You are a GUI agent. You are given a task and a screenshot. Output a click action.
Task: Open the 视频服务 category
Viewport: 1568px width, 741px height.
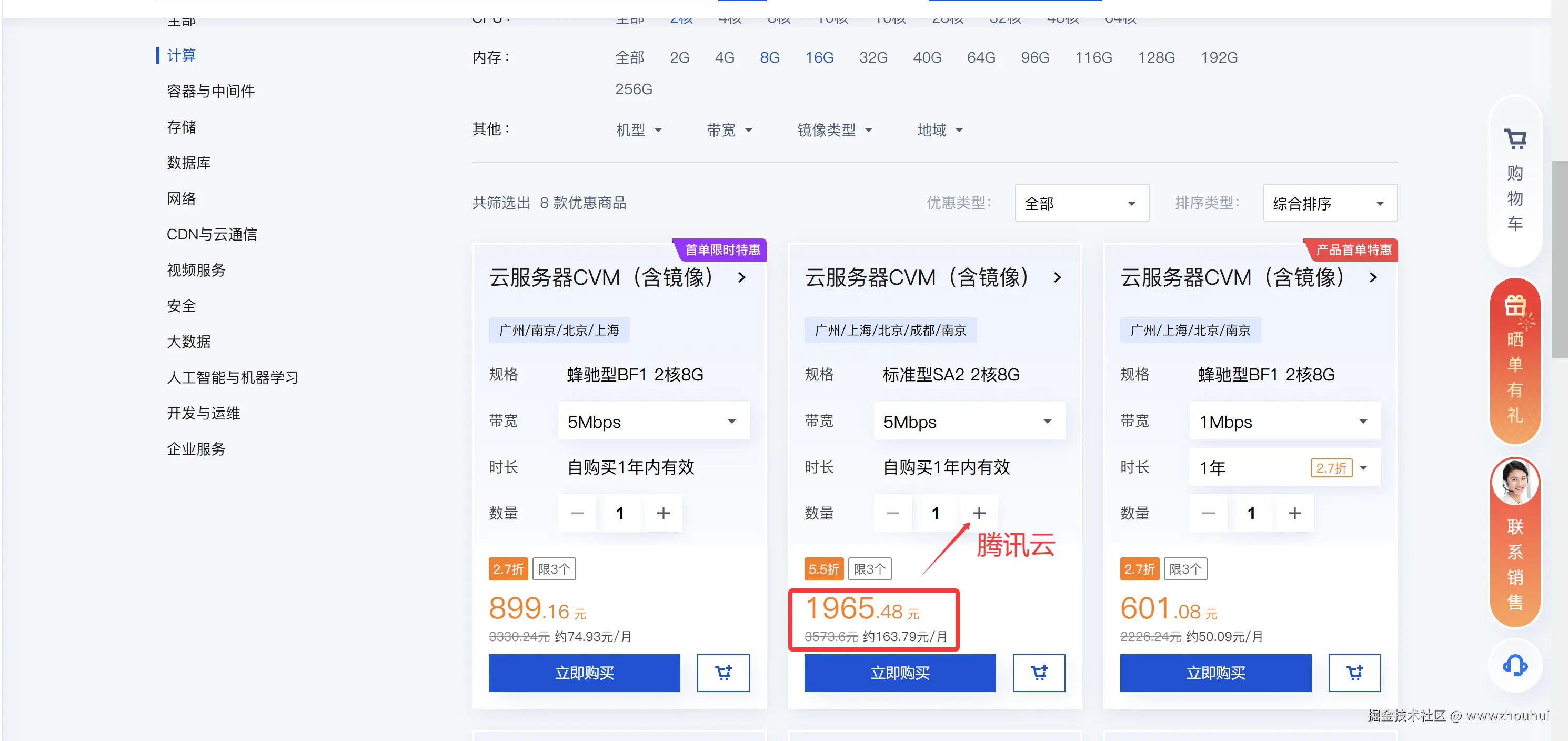tap(196, 270)
